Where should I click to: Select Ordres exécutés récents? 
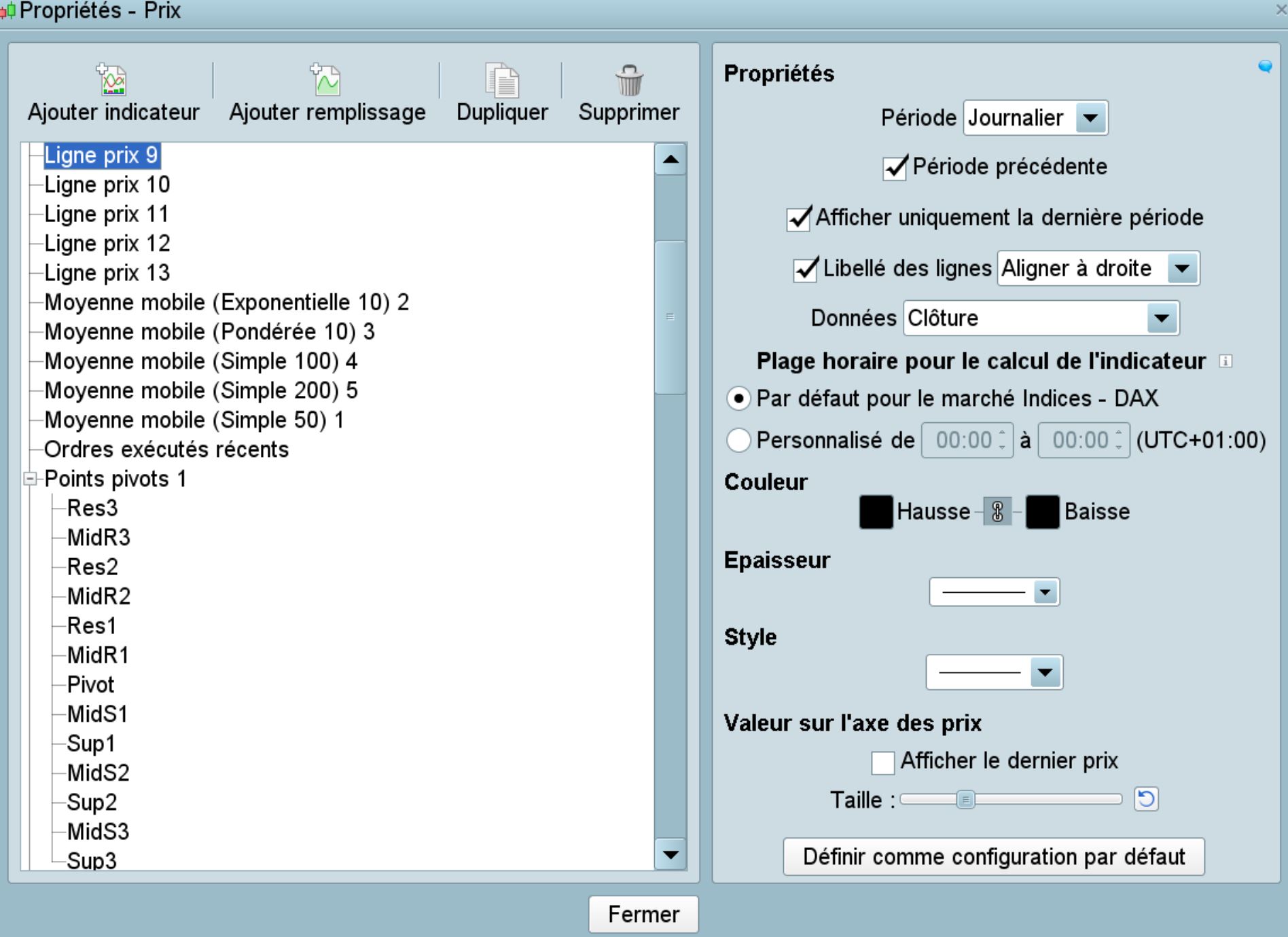tap(166, 449)
